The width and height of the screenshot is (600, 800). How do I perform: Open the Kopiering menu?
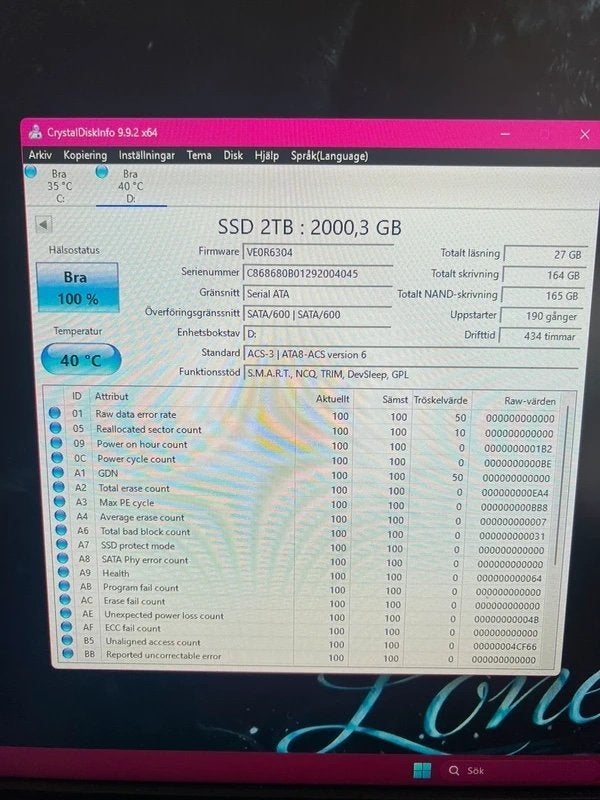(x=85, y=155)
